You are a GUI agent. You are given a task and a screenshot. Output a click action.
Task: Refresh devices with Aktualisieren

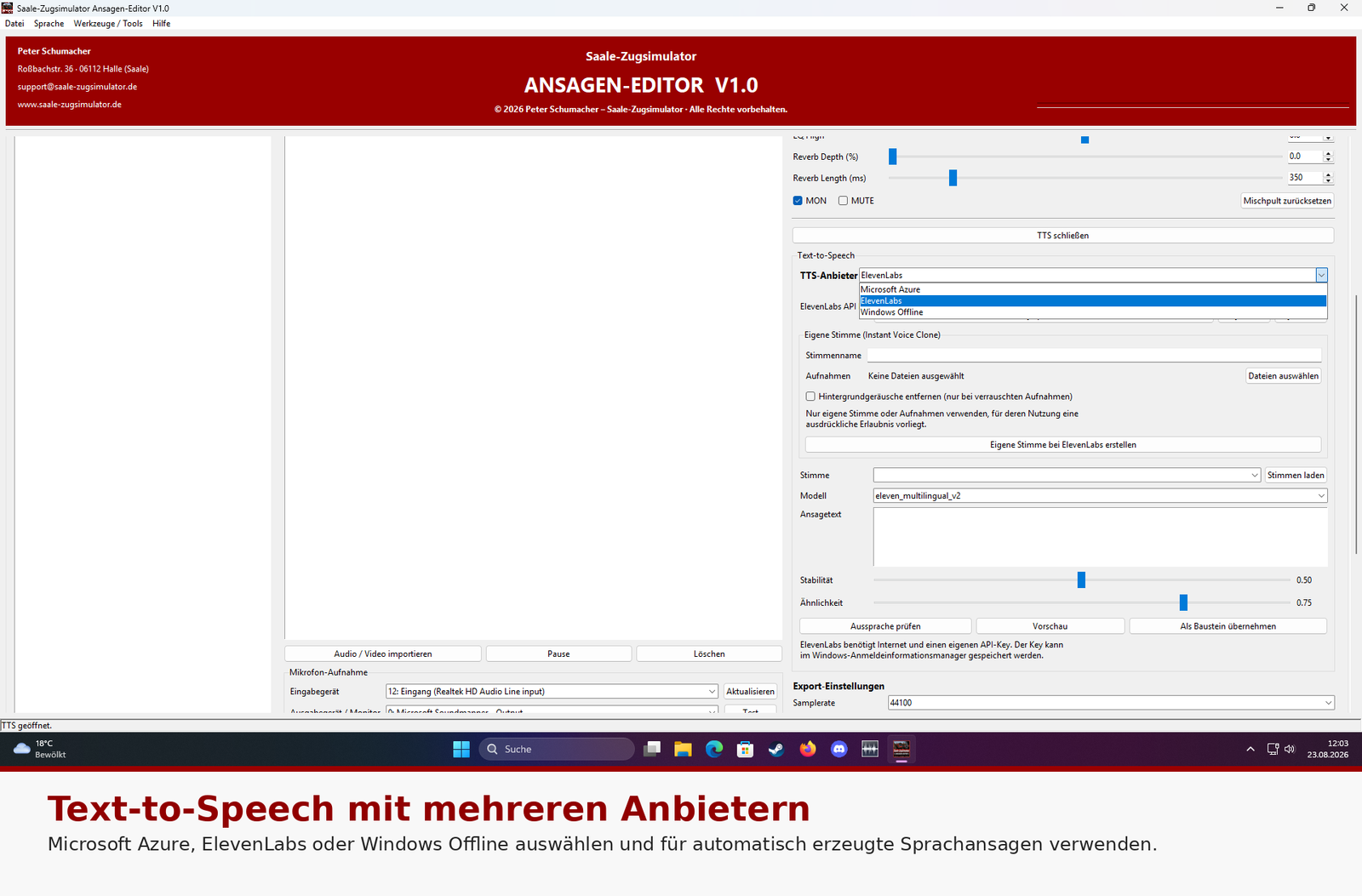coord(750,692)
